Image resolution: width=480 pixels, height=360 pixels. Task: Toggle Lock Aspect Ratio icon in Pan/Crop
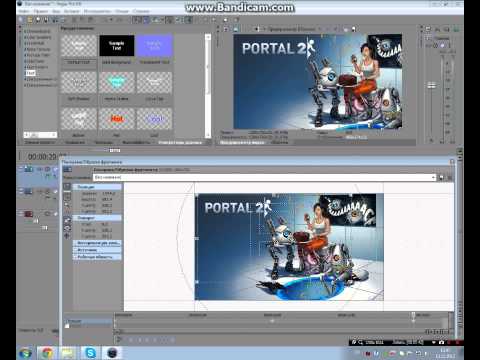pos(67,228)
